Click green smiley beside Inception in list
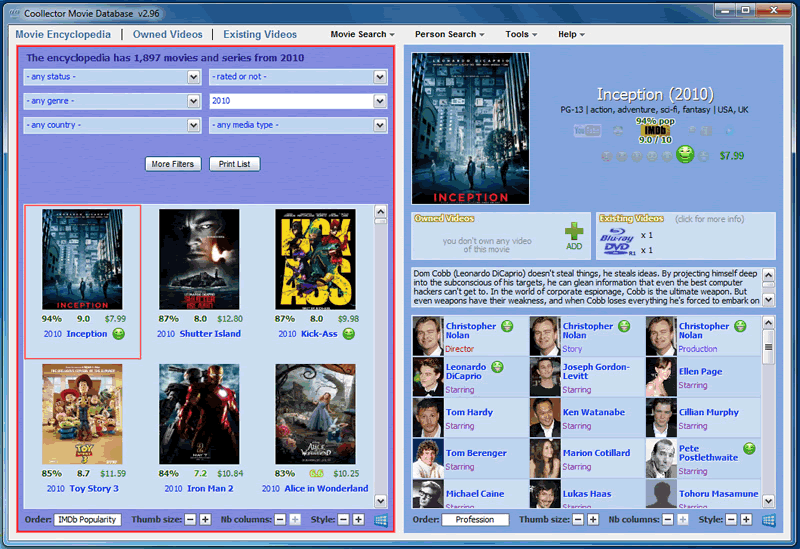 (x=118, y=334)
